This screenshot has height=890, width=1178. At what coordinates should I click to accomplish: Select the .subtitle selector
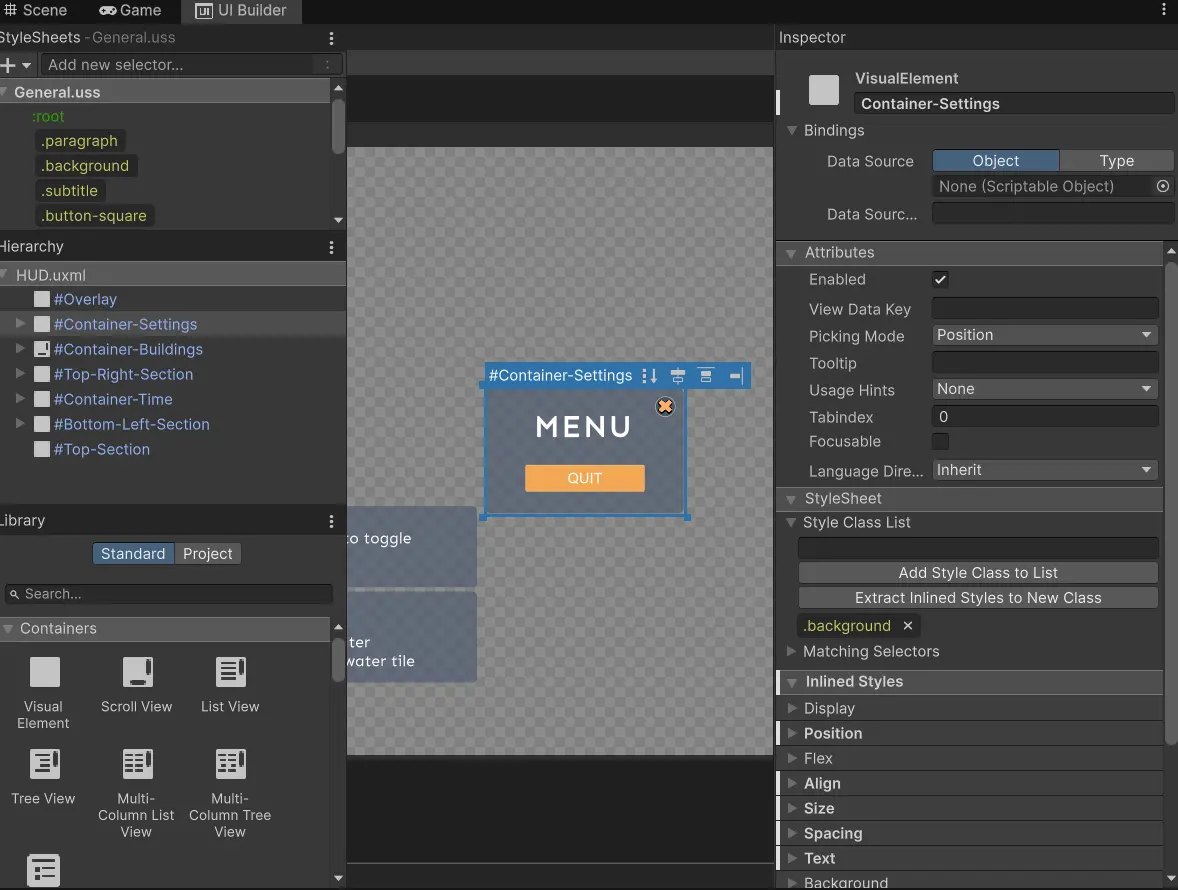click(x=69, y=191)
